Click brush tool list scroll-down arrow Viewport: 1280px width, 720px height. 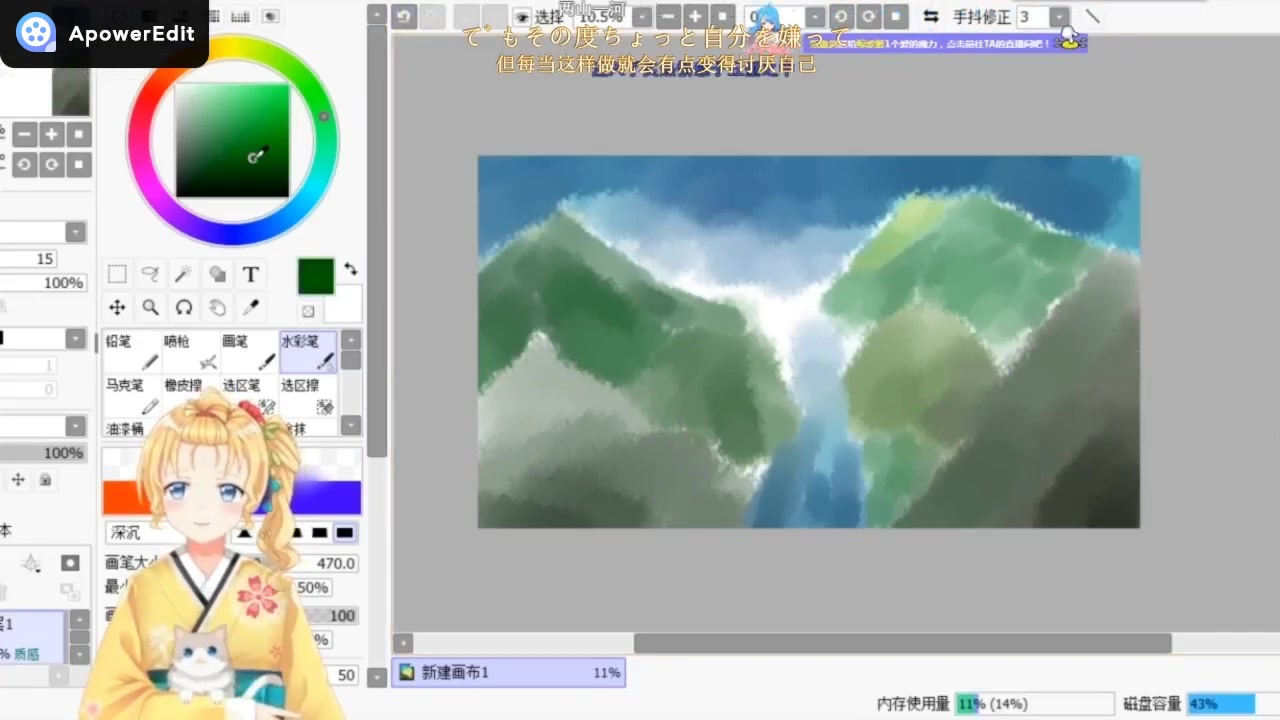click(351, 425)
